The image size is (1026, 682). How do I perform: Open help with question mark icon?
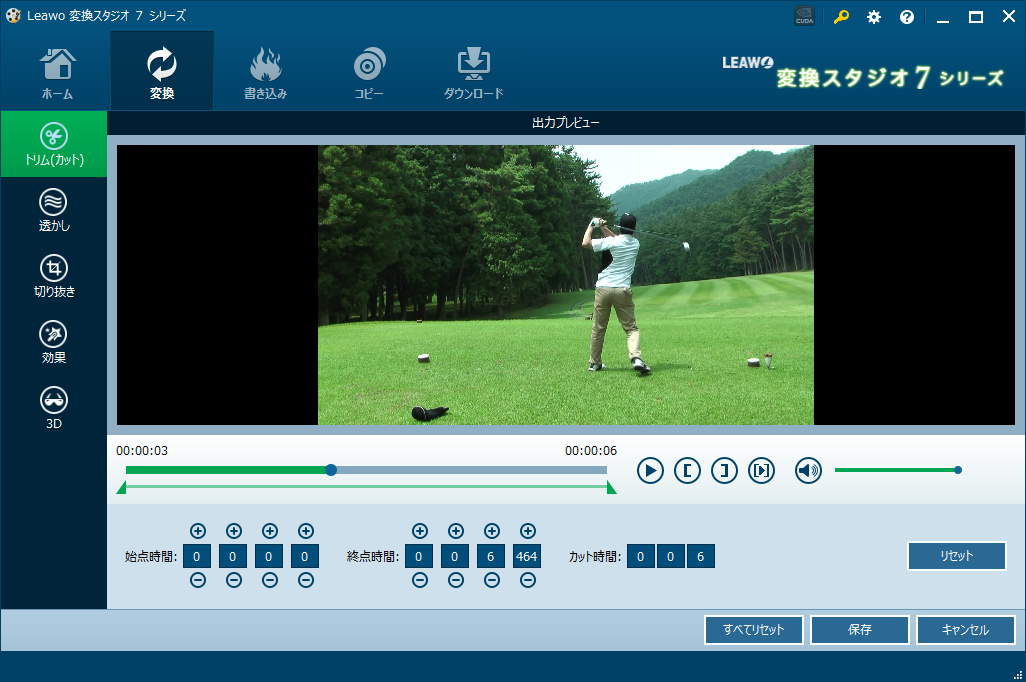point(907,17)
